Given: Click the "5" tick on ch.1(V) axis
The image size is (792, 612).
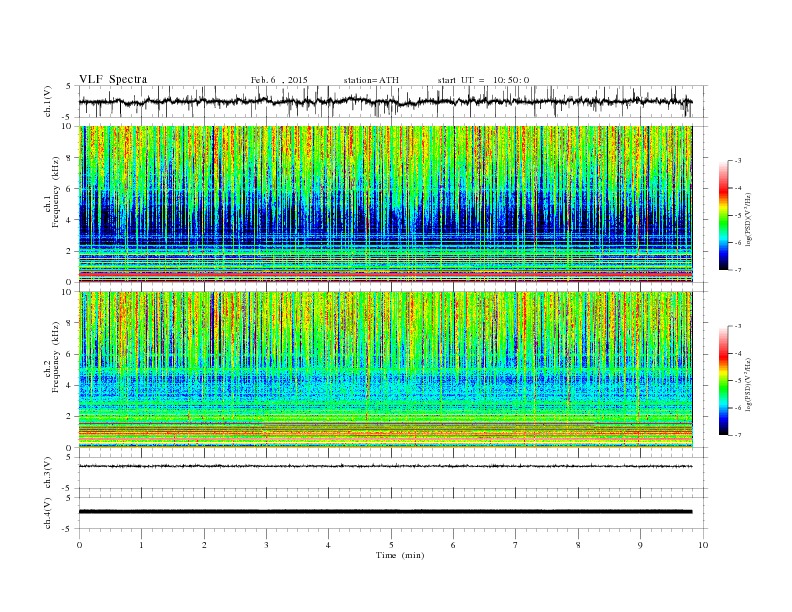Looking at the screenshot, I should pos(70,87).
